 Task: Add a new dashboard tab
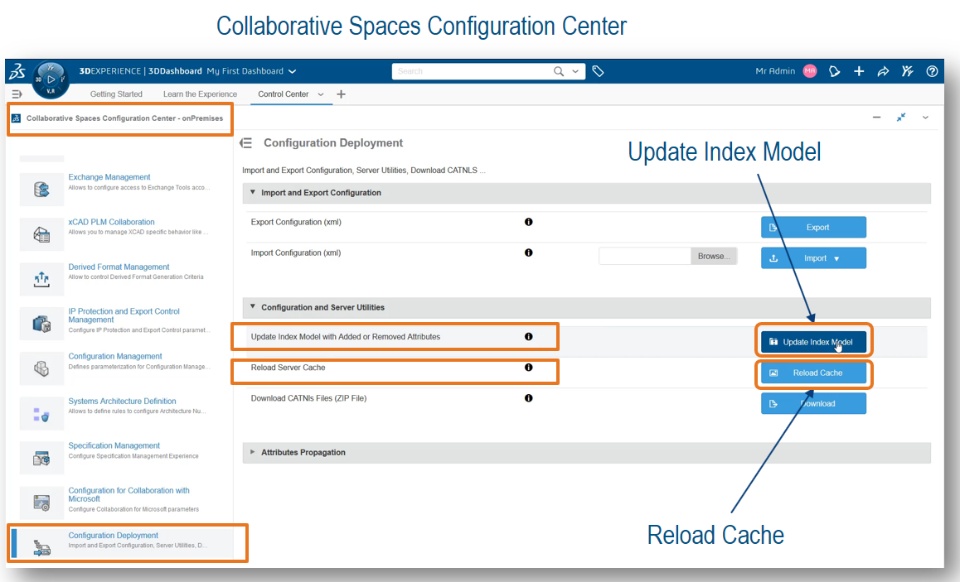341,94
